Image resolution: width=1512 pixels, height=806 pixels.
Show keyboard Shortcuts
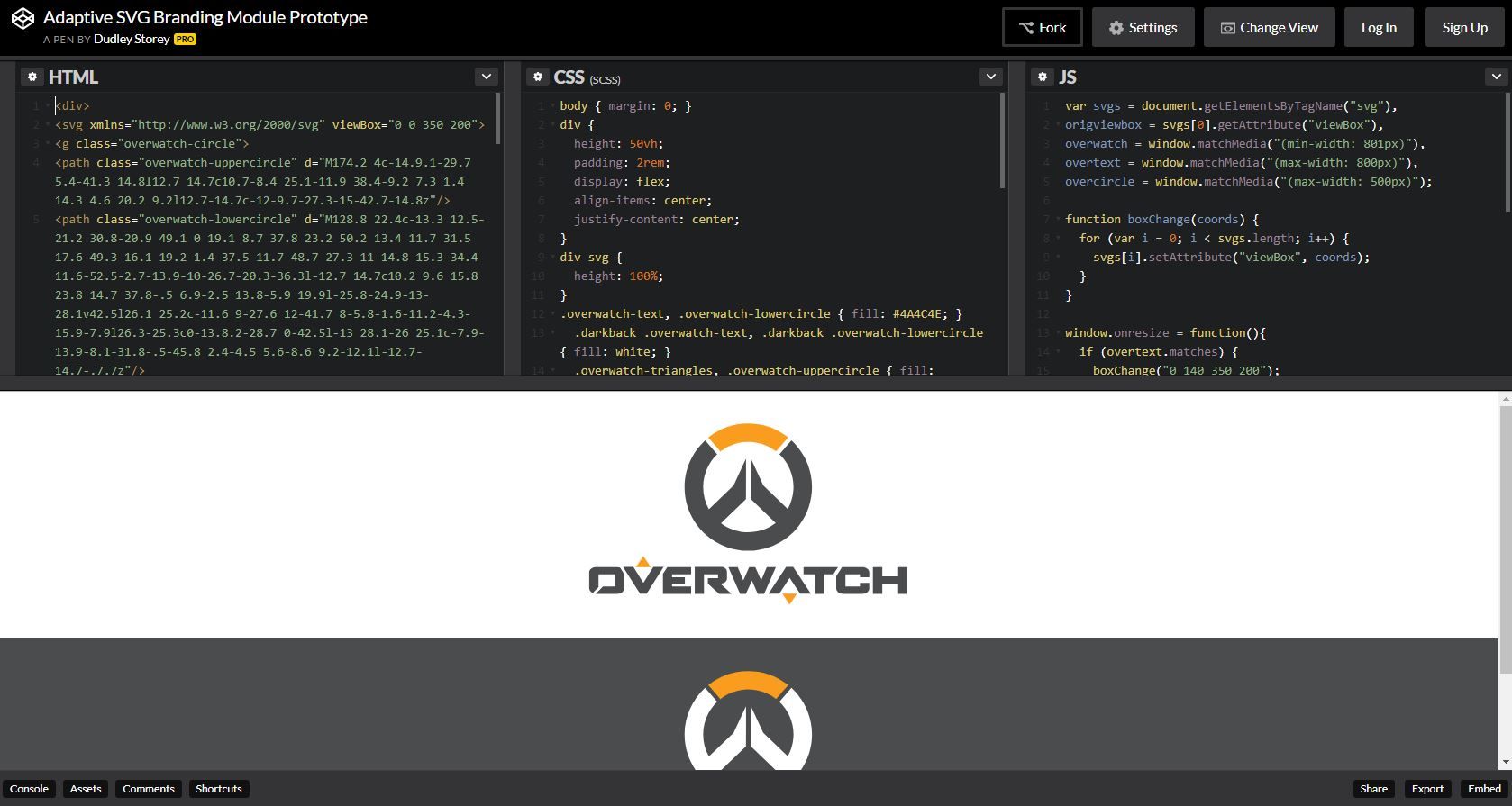(219, 789)
